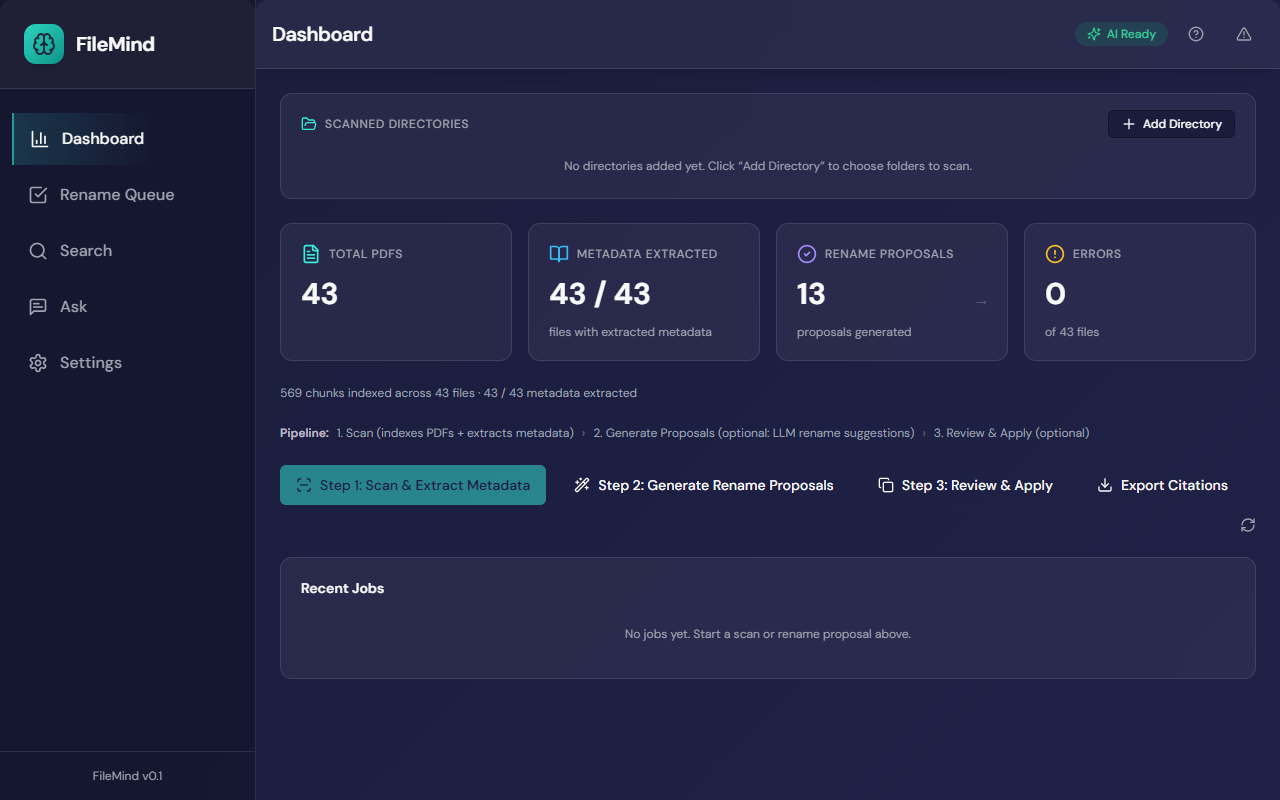The height and width of the screenshot is (800, 1280).
Task: Click the FileMind brain logo icon
Action: (43, 44)
